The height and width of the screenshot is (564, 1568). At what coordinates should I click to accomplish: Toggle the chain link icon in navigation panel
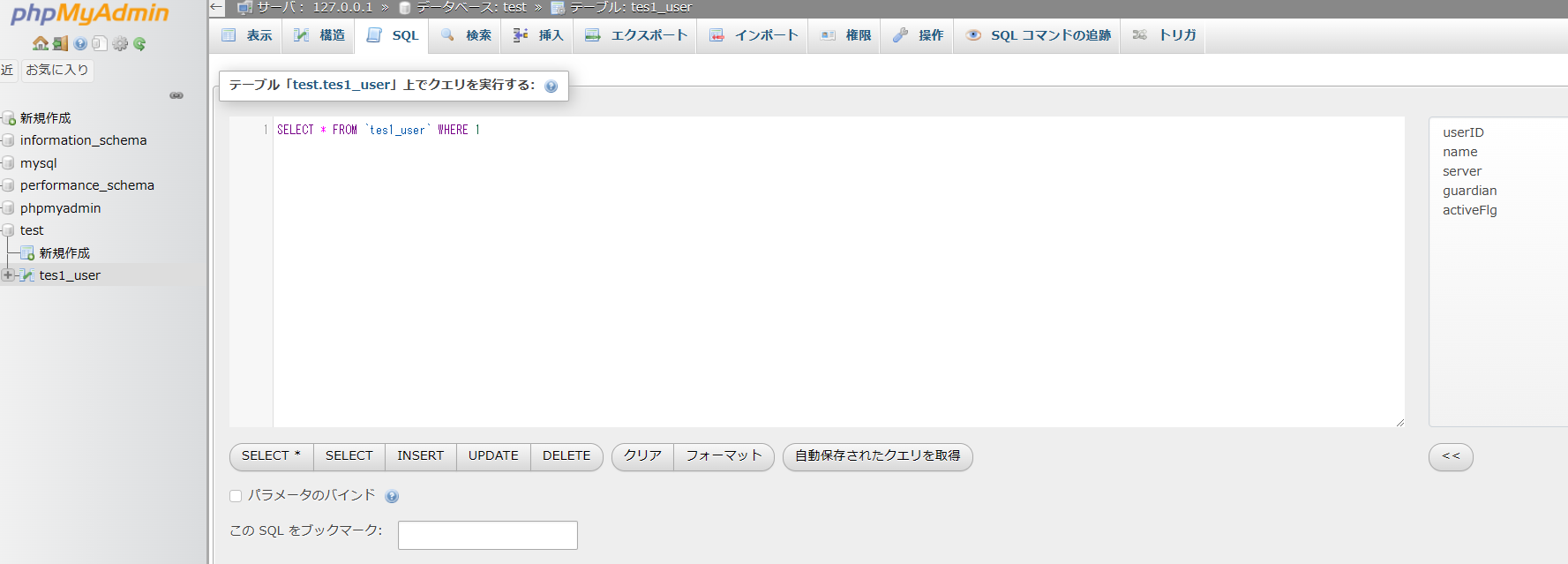point(176,95)
